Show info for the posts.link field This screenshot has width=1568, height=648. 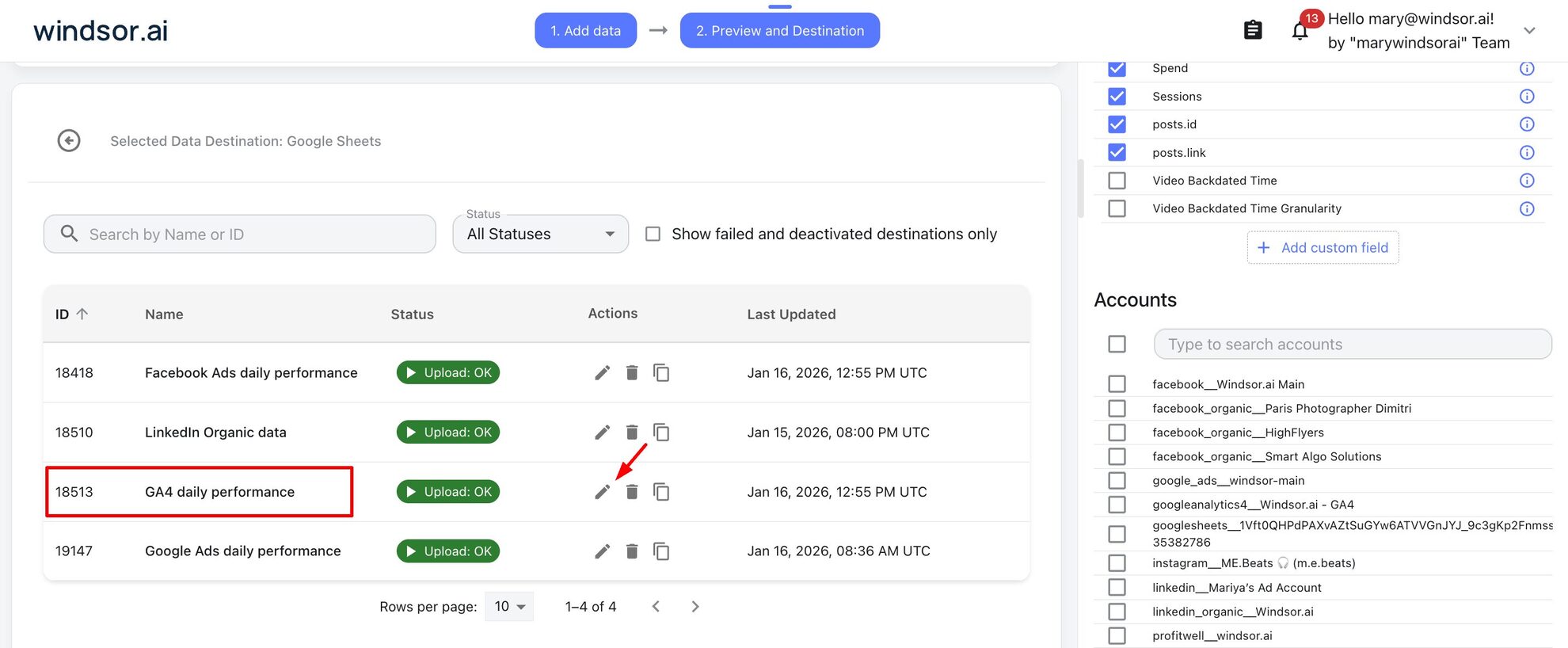point(1527,153)
